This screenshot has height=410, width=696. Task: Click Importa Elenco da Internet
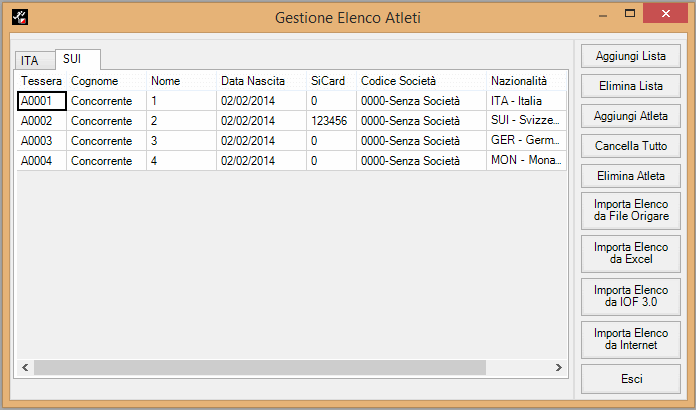(x=631, y=339)
